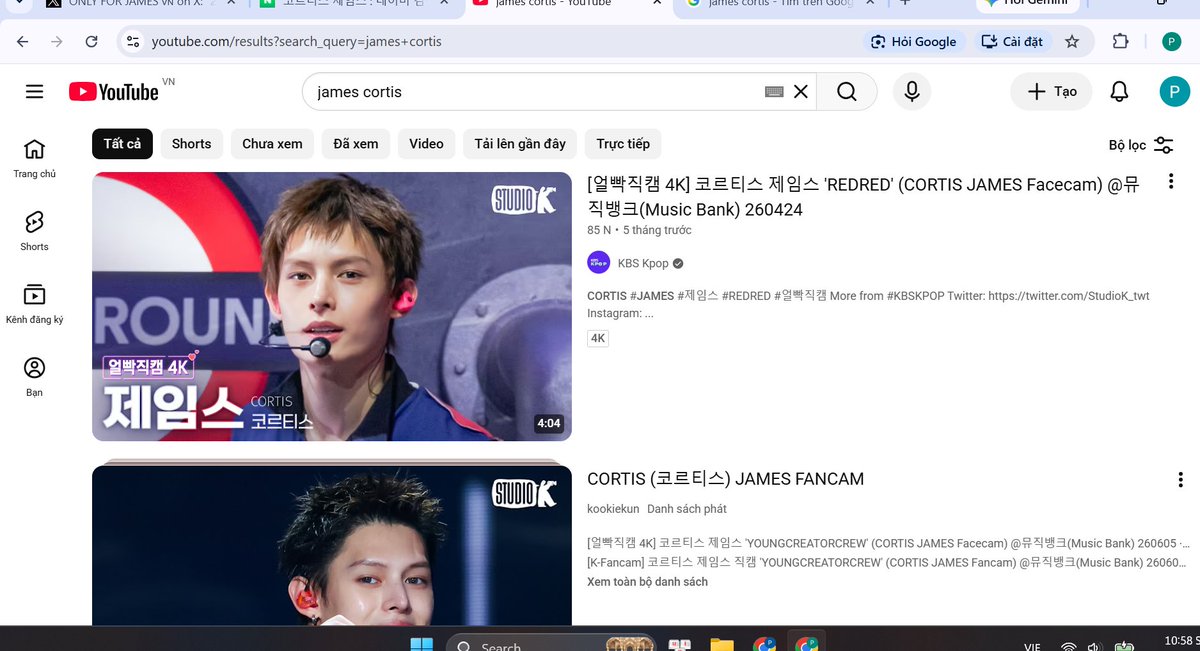Open the K-Fancam YOUNGCREATORCREW playlist entry
Image resolution: width=1200 pixels, height=651 pixels.
click(x=889, y=562)
